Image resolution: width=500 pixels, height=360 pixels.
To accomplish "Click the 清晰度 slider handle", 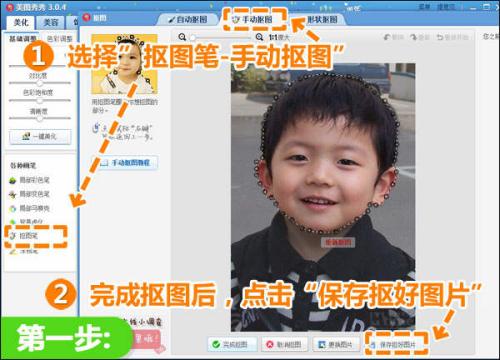I will (x=40, y=118).
